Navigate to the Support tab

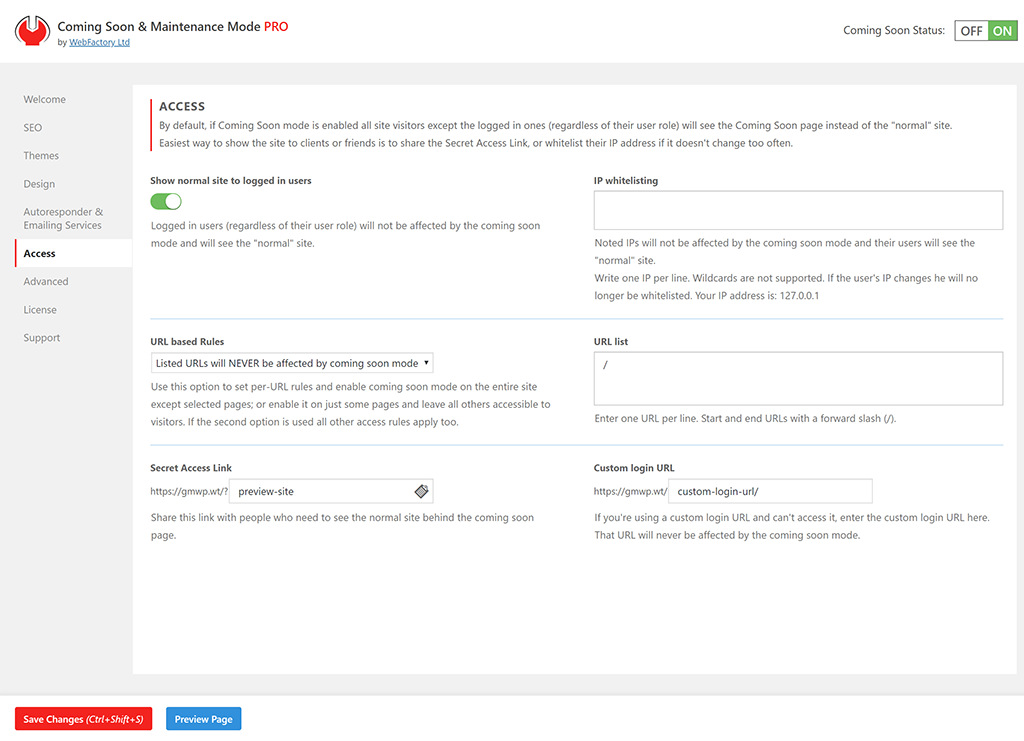coord(42,338)
